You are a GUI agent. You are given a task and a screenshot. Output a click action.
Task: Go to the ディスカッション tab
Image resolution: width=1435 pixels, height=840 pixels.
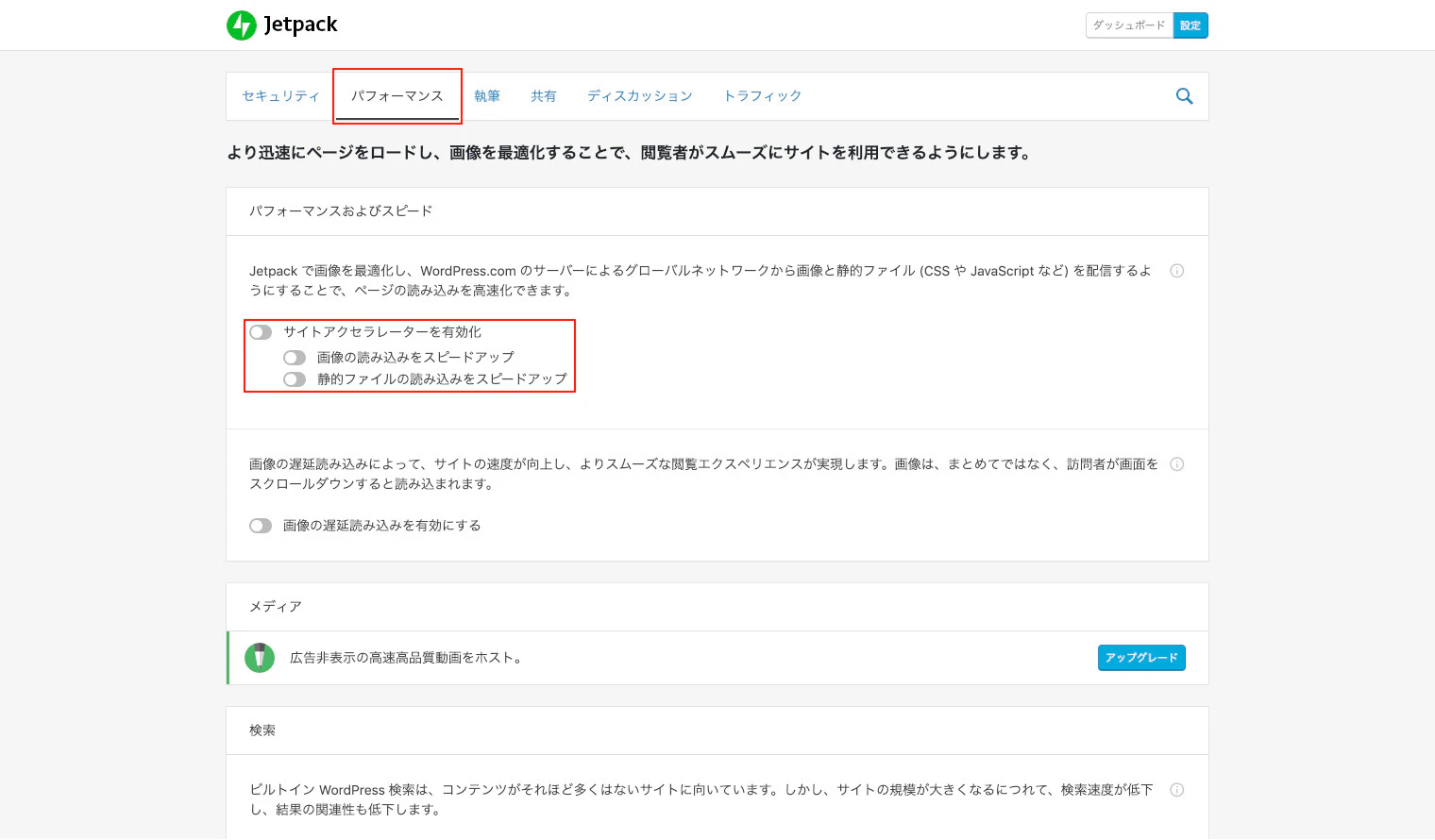tap(640, 96)
